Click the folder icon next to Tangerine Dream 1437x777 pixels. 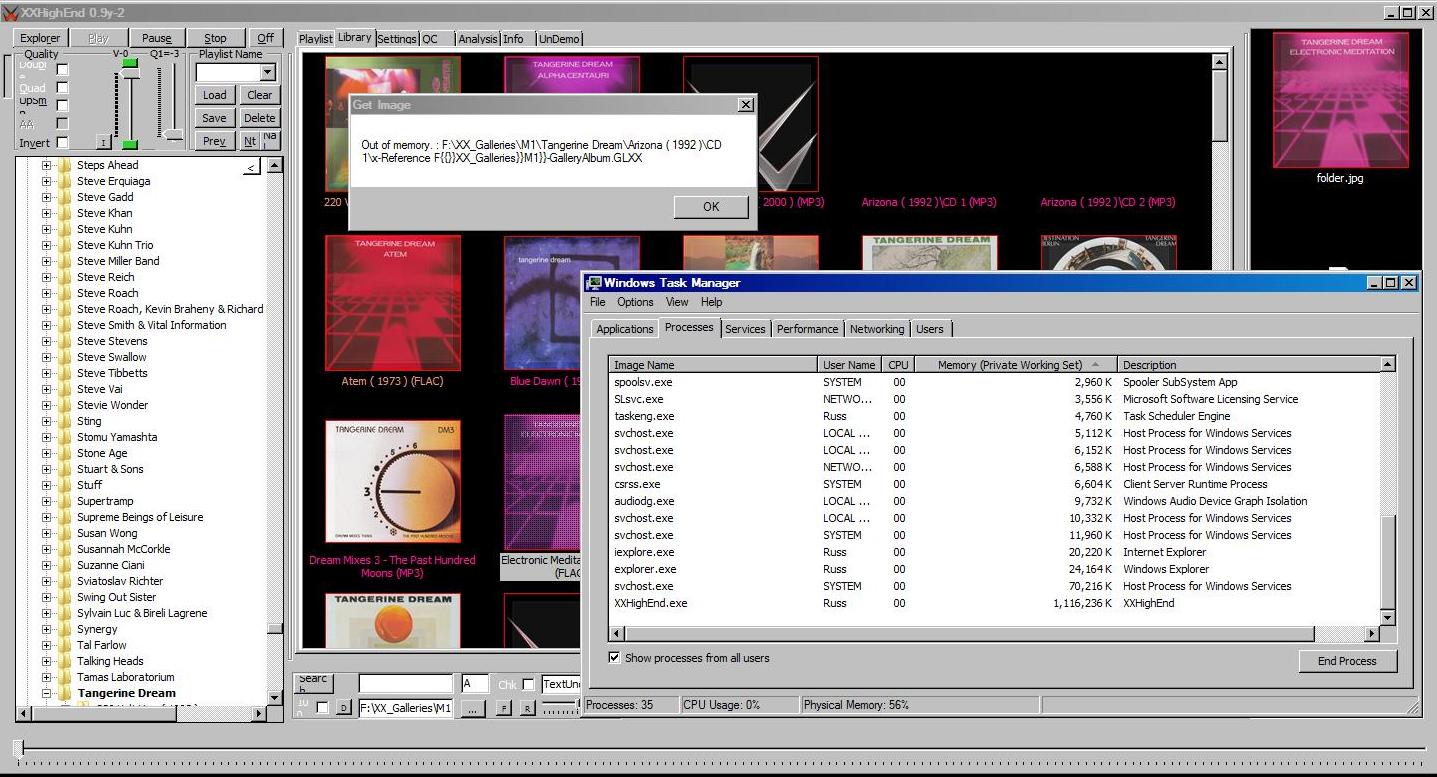pos(65,693)
